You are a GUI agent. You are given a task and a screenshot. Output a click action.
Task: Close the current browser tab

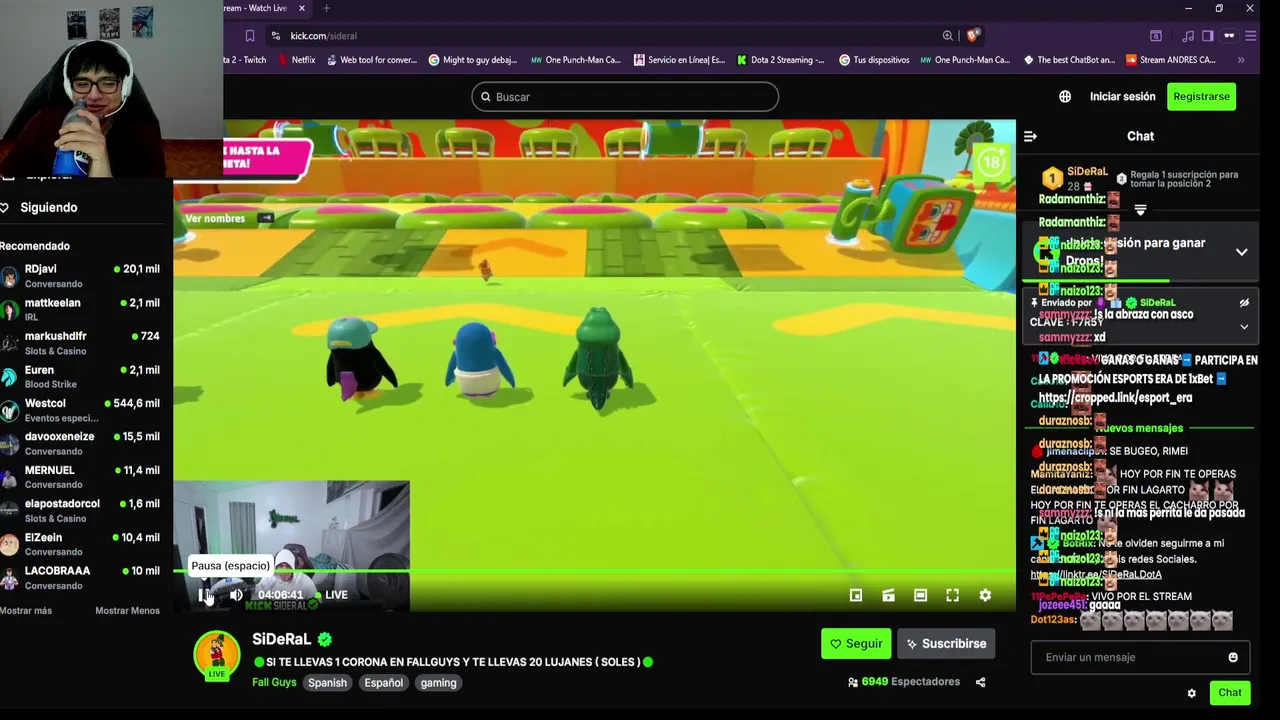pos(302,8)
